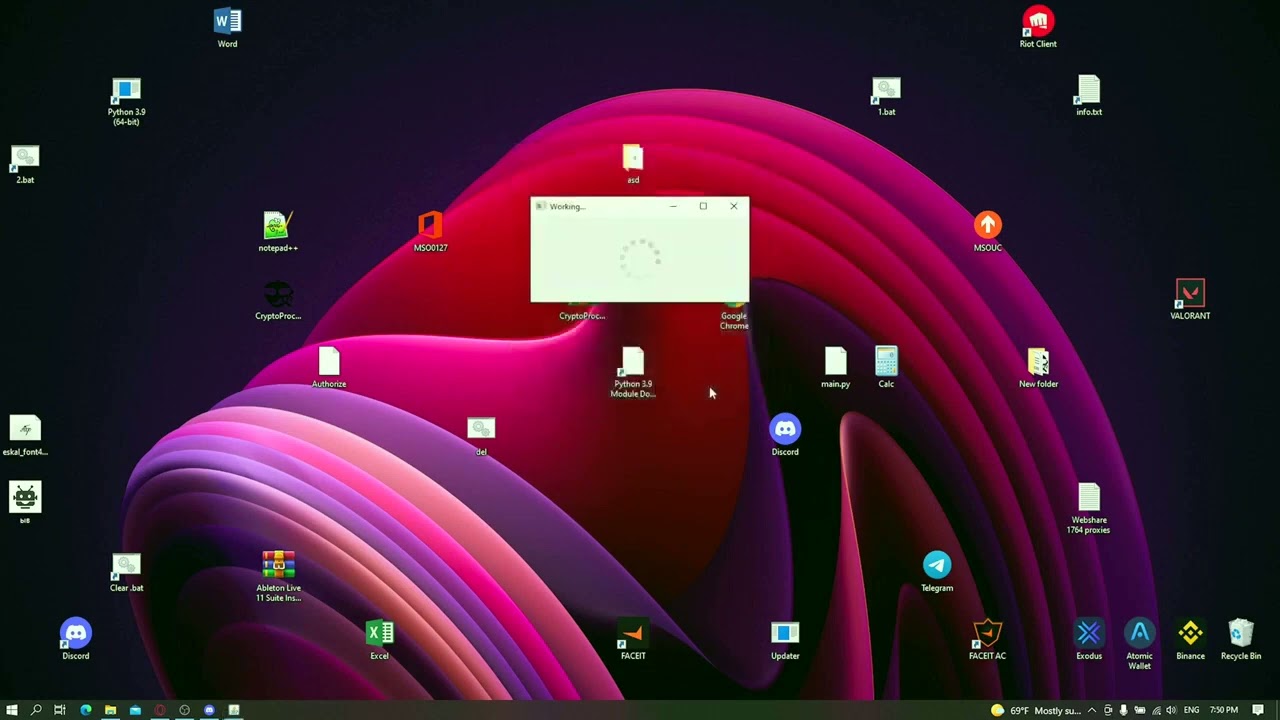
Task: Open Task View in the taskbar
Action: (60, 710)
